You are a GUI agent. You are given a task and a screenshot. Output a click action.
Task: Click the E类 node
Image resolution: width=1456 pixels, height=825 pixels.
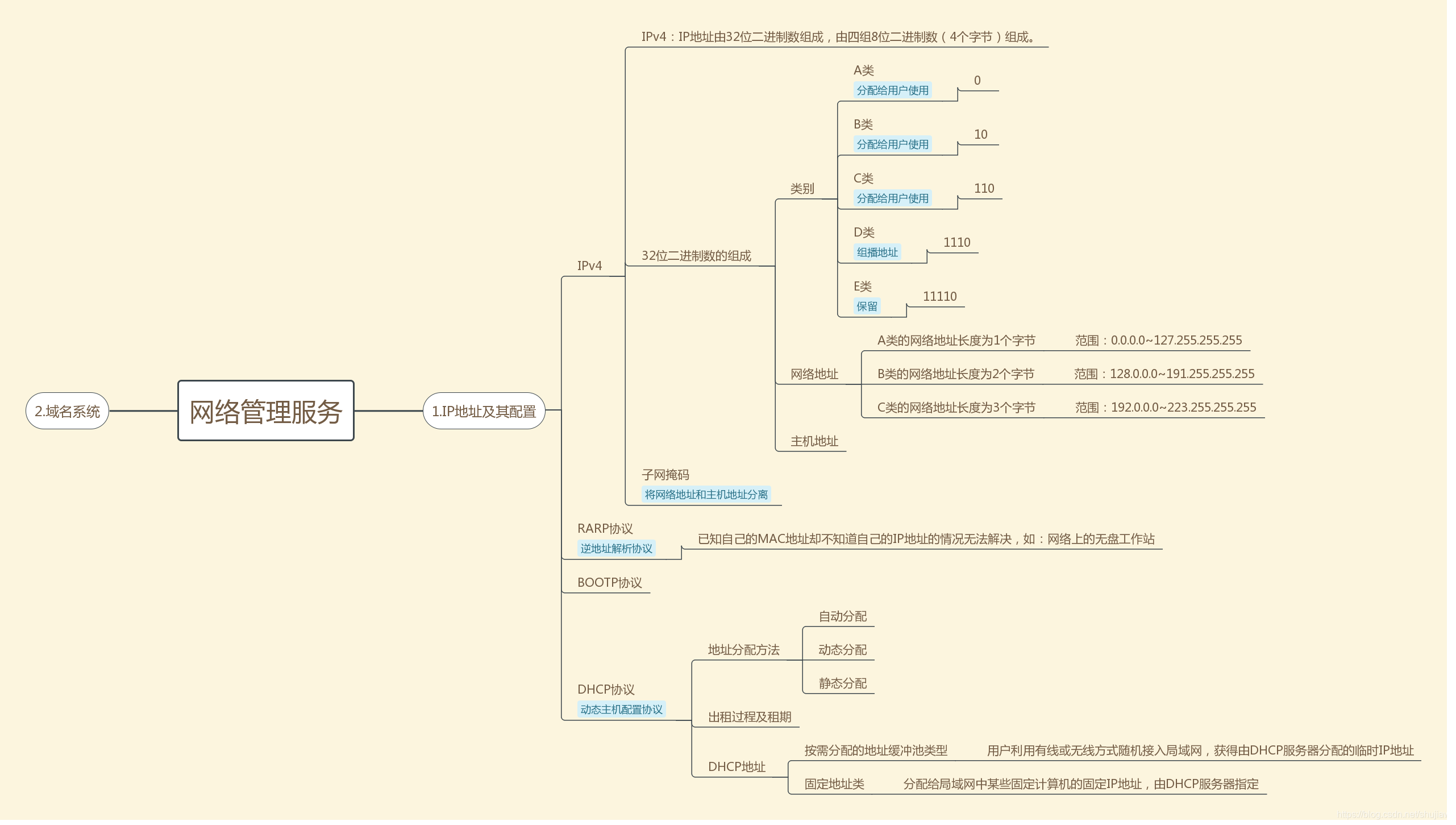(862, 287)
